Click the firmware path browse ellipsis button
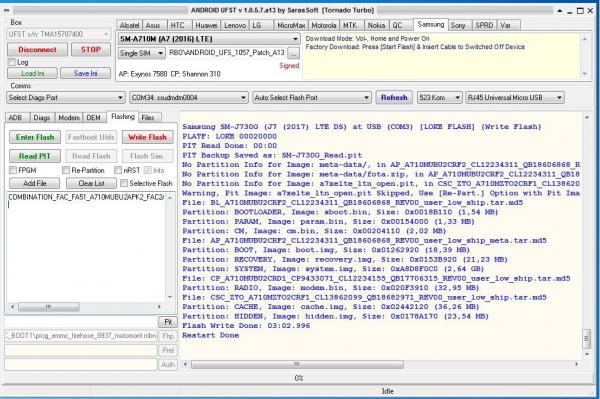600x399 pixels. (x=293, y=53)
